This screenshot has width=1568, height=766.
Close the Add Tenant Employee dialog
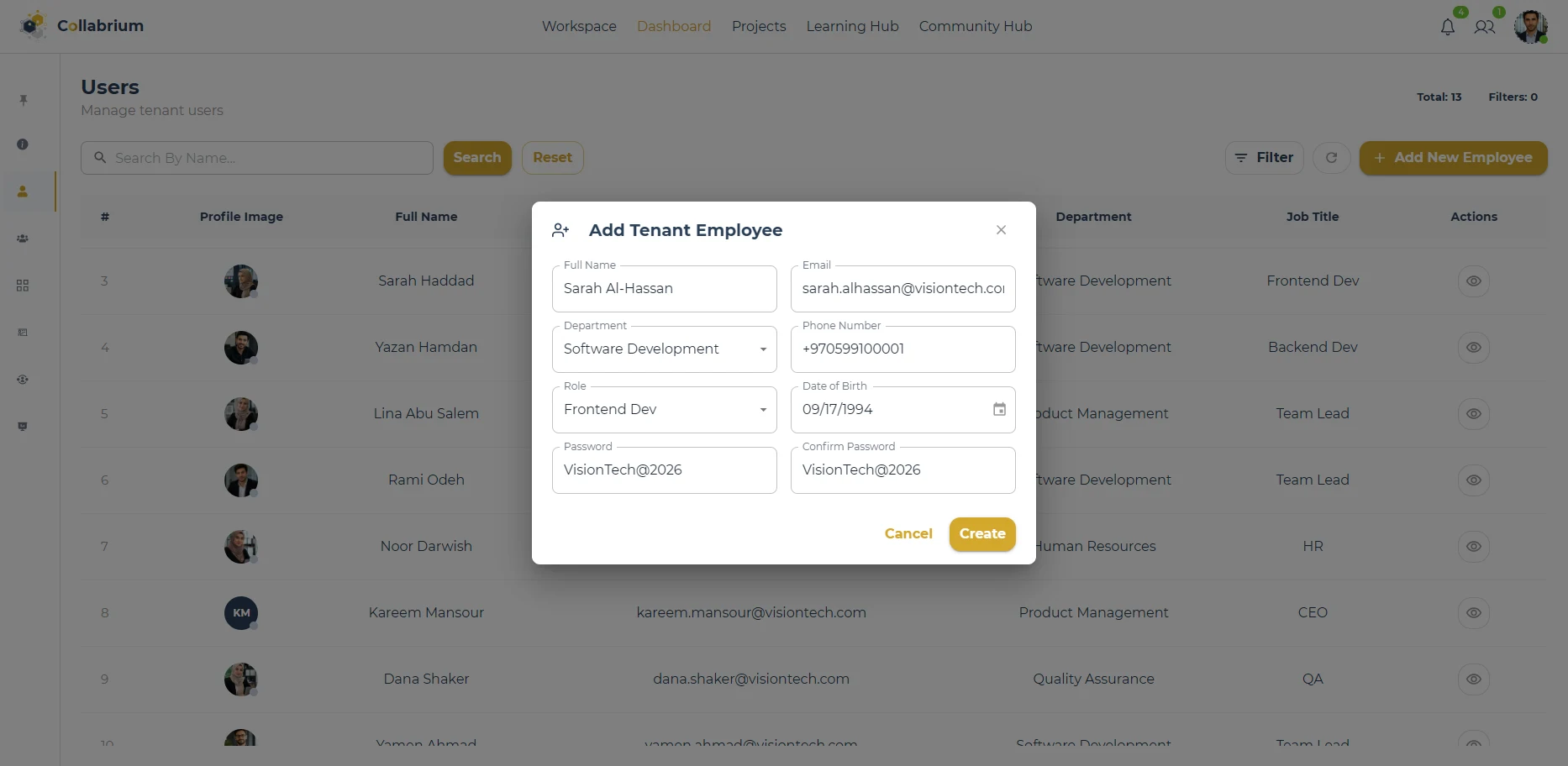(x=1001, y=230)
